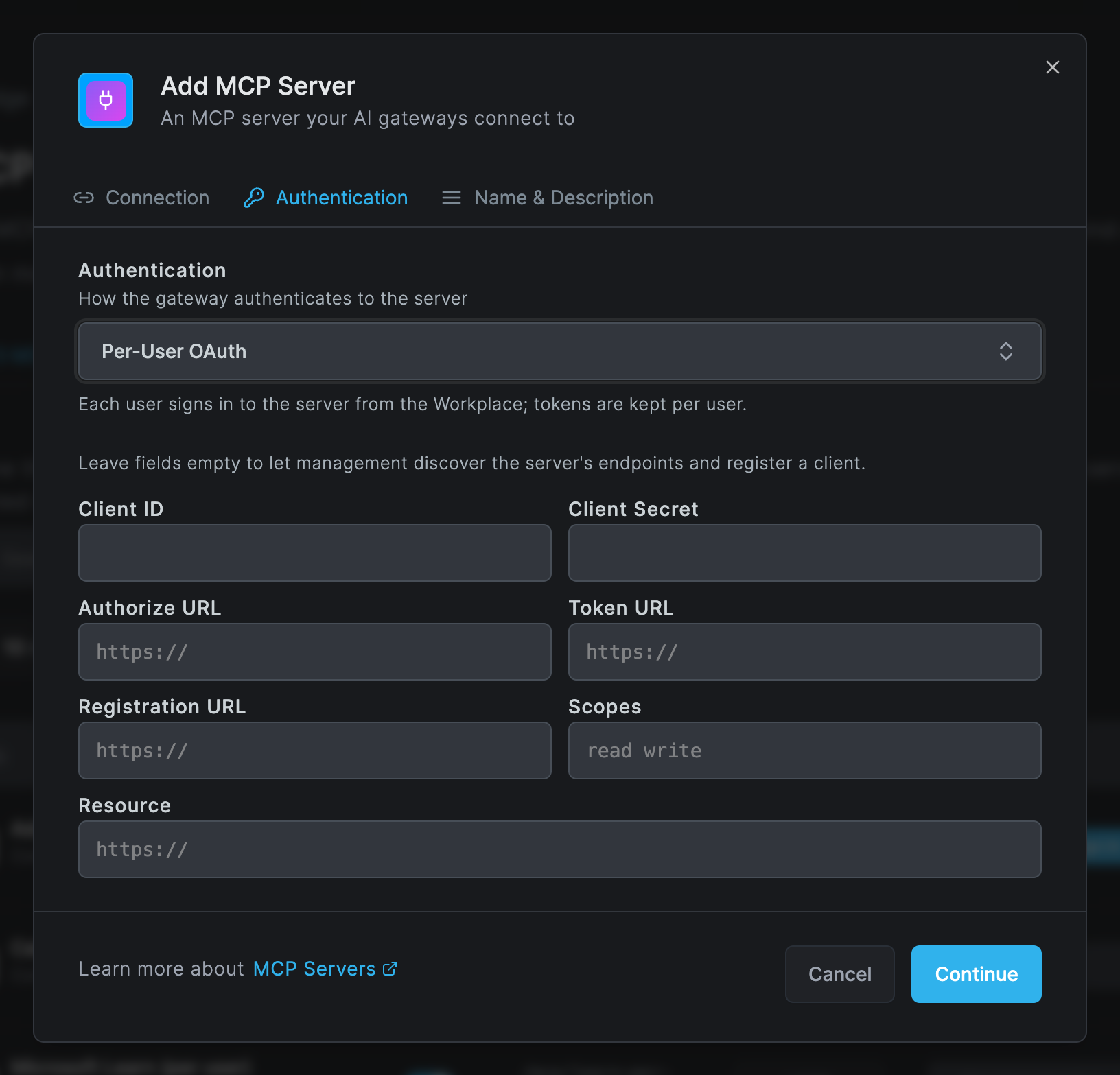Click the link icon beside Connection
The image size is (1120, 1075).
point(84,198)
